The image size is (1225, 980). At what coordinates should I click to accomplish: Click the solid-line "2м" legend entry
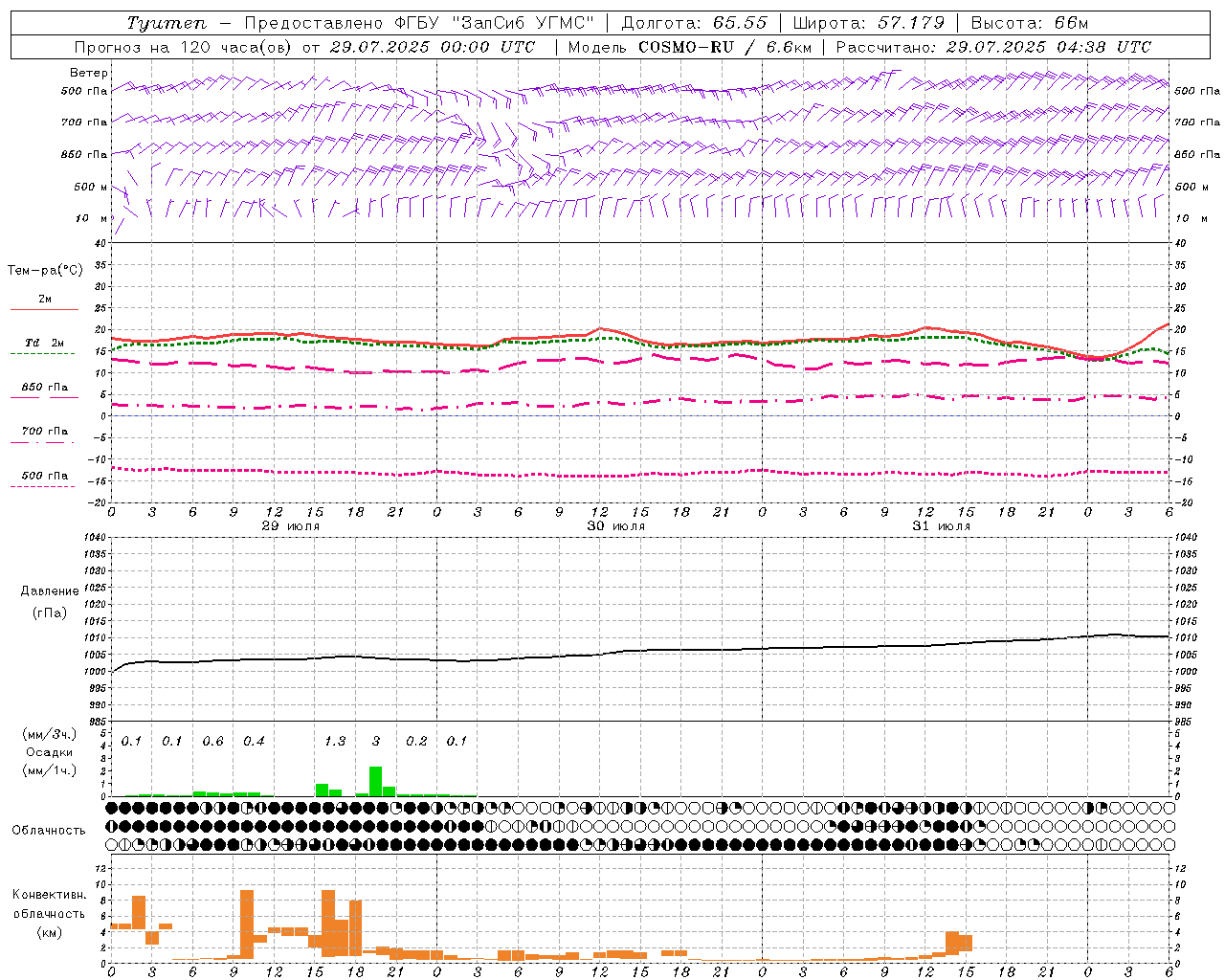click(45, 300)
